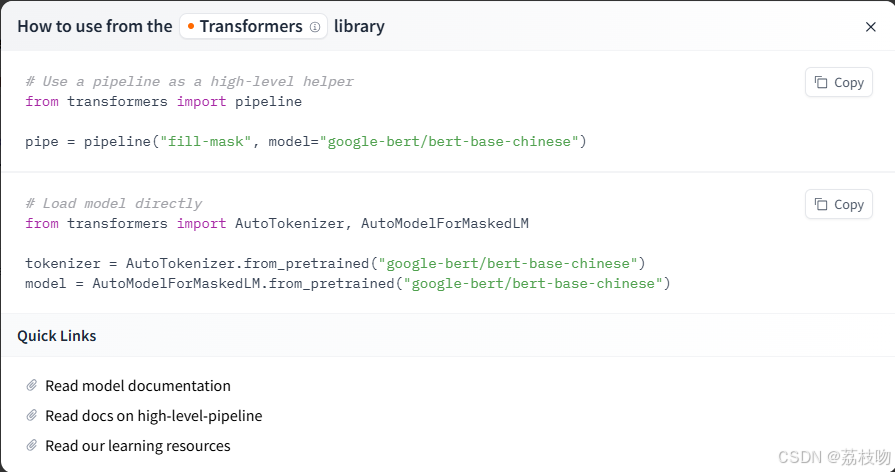Click the pipe = pipeline("fill-mask") code line
This screenshot has height=472, width=895.
[305, 142]
